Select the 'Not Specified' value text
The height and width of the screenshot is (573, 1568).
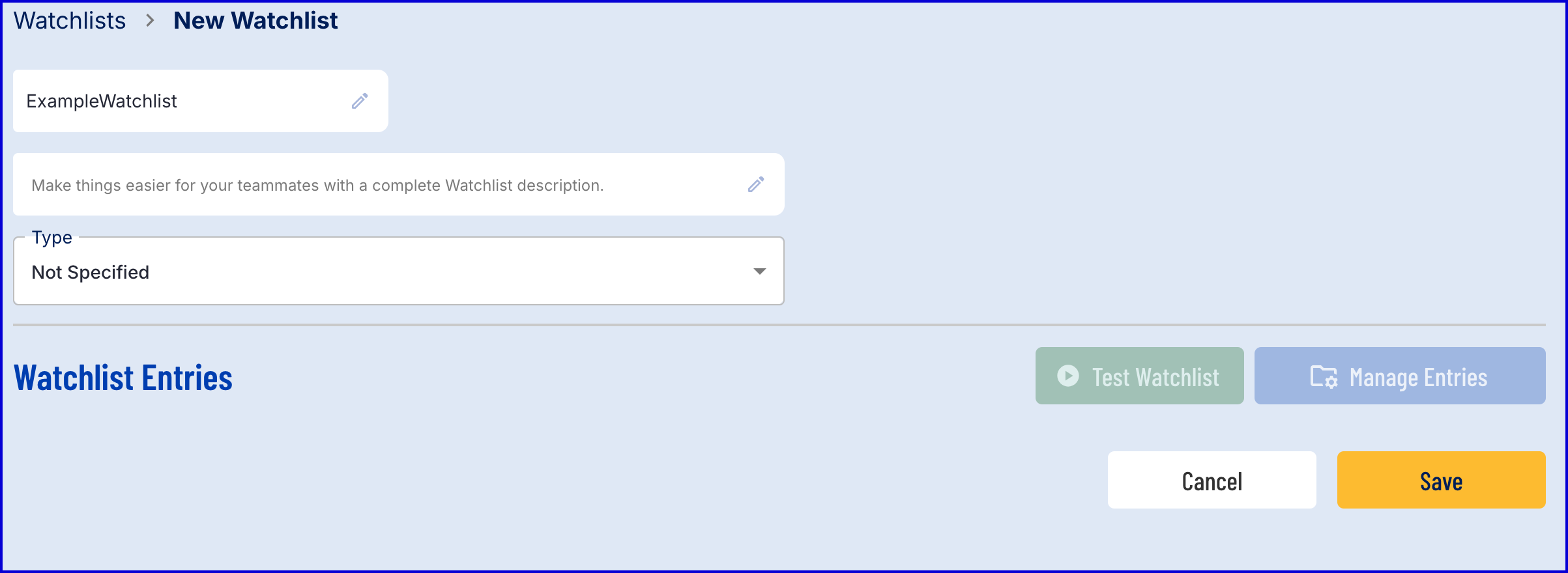pos(91,272)
